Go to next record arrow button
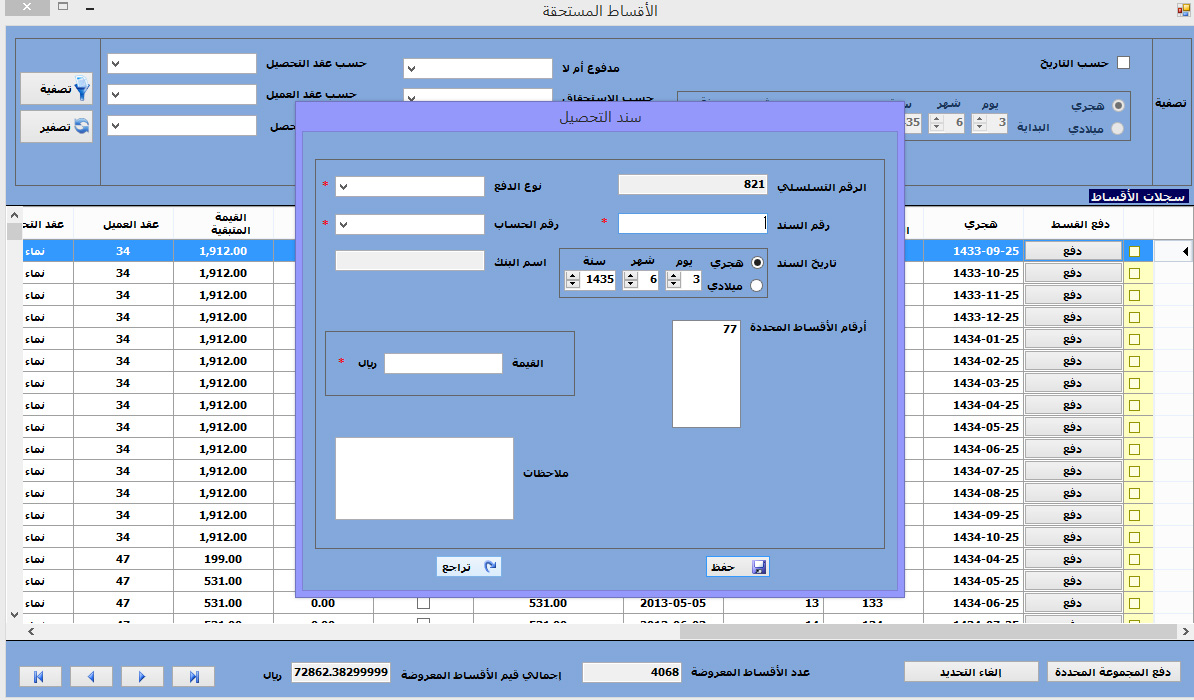The image size is (1194, 700). click(x=141, y=677)
